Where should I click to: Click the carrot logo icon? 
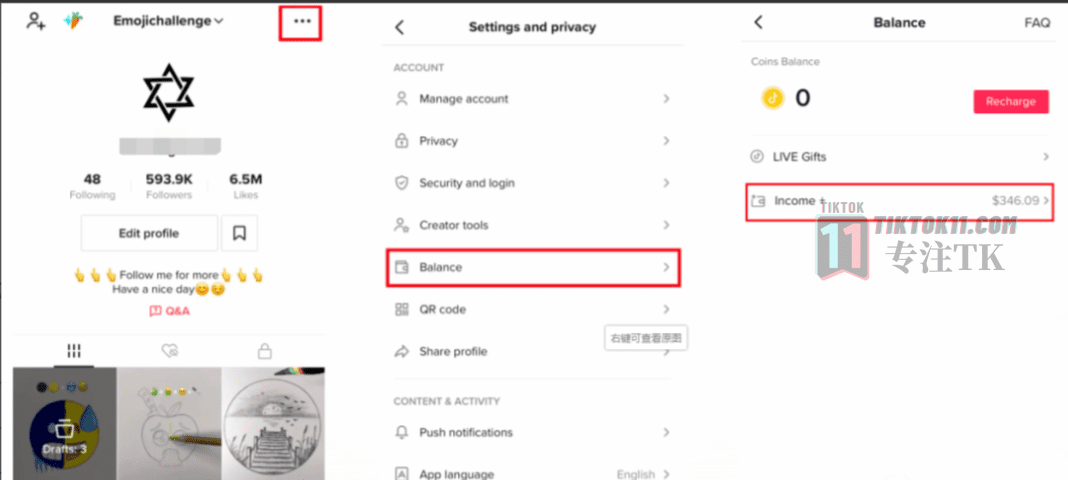tap(73, 21)
